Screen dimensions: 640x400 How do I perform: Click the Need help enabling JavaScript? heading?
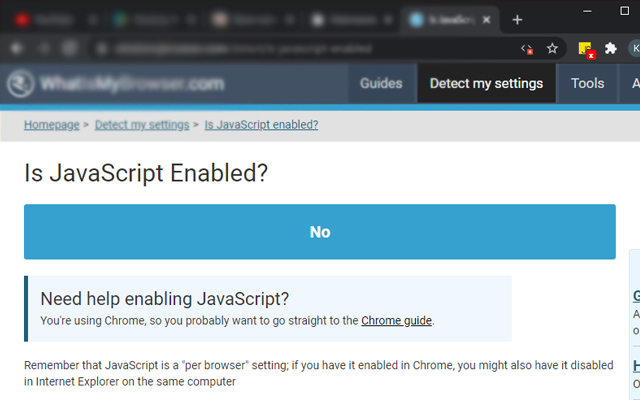[164, 299]
